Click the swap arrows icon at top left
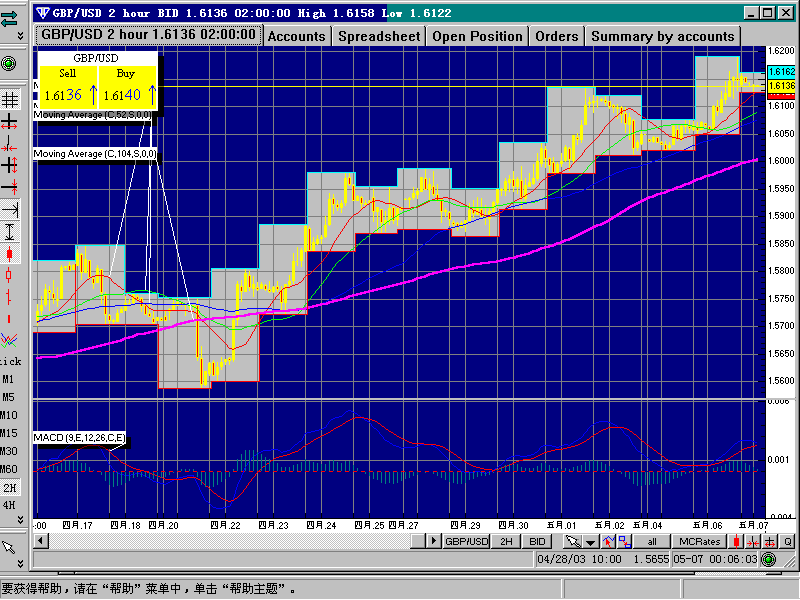This screenshot has width=800, height=600. tap(9, 18)
